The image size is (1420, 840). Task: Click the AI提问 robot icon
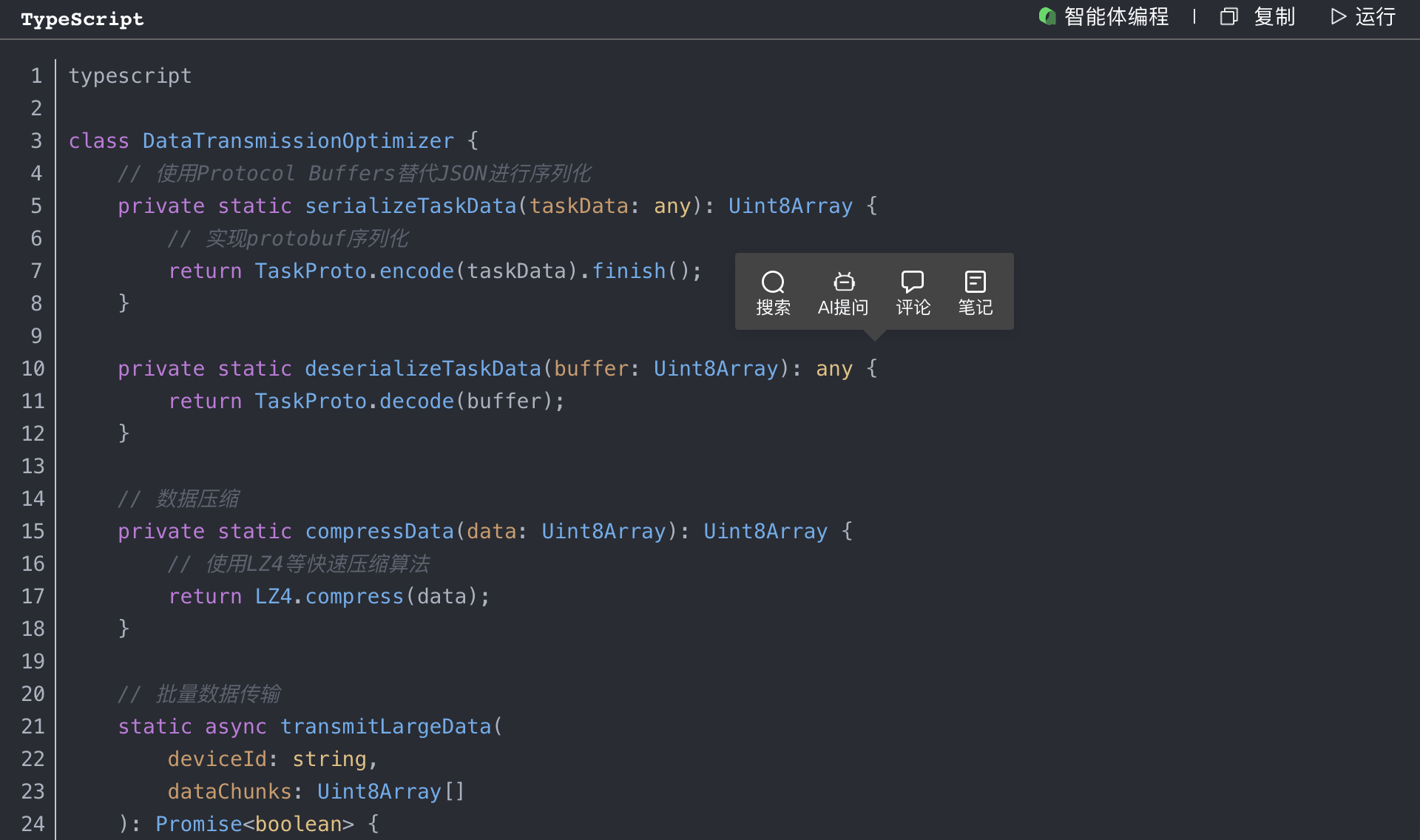(x=843, y=282)
